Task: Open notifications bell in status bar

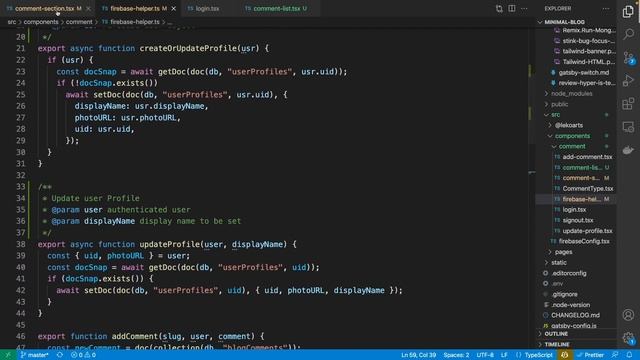Action: coord(629,355)
